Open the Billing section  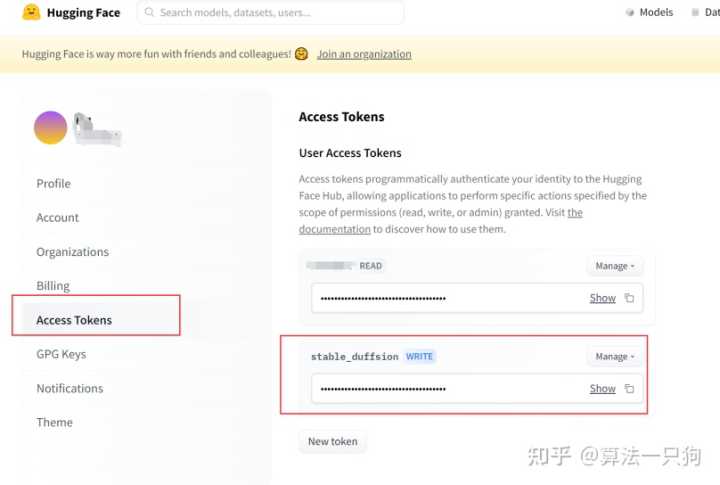click(53, 286)
